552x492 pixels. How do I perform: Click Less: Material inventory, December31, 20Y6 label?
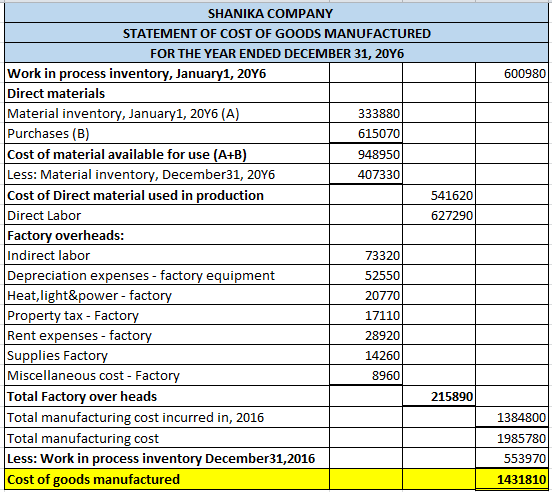[x=141, y=175]
